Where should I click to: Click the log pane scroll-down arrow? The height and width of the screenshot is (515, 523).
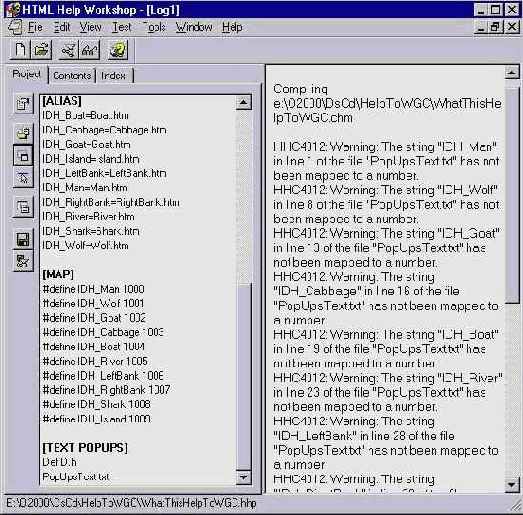512,485
